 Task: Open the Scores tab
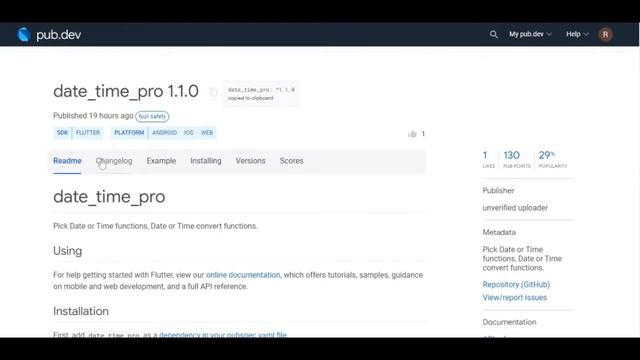pyautogui.click(x=291, y=161)
